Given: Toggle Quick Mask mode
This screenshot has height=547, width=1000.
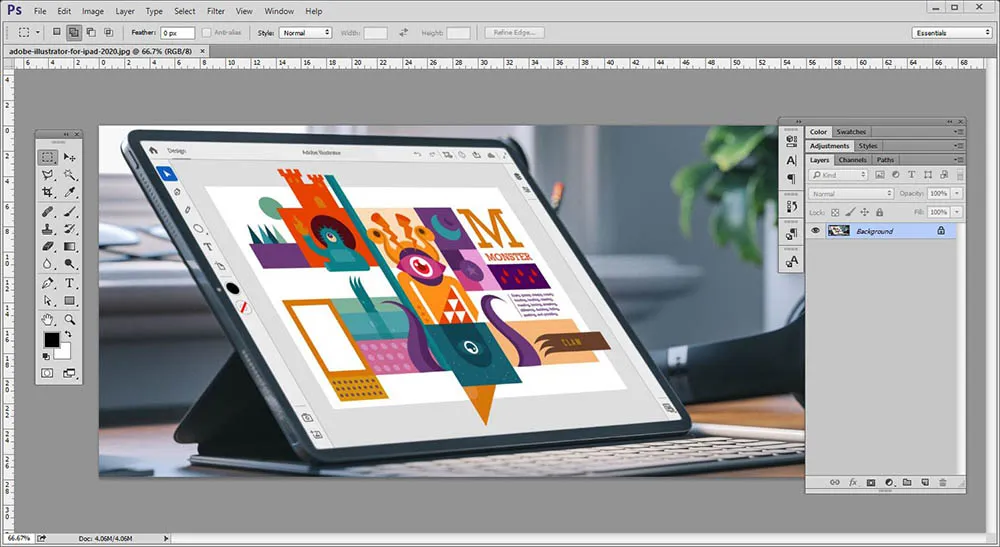Looking at the screenshot, I should pos(47,373).
